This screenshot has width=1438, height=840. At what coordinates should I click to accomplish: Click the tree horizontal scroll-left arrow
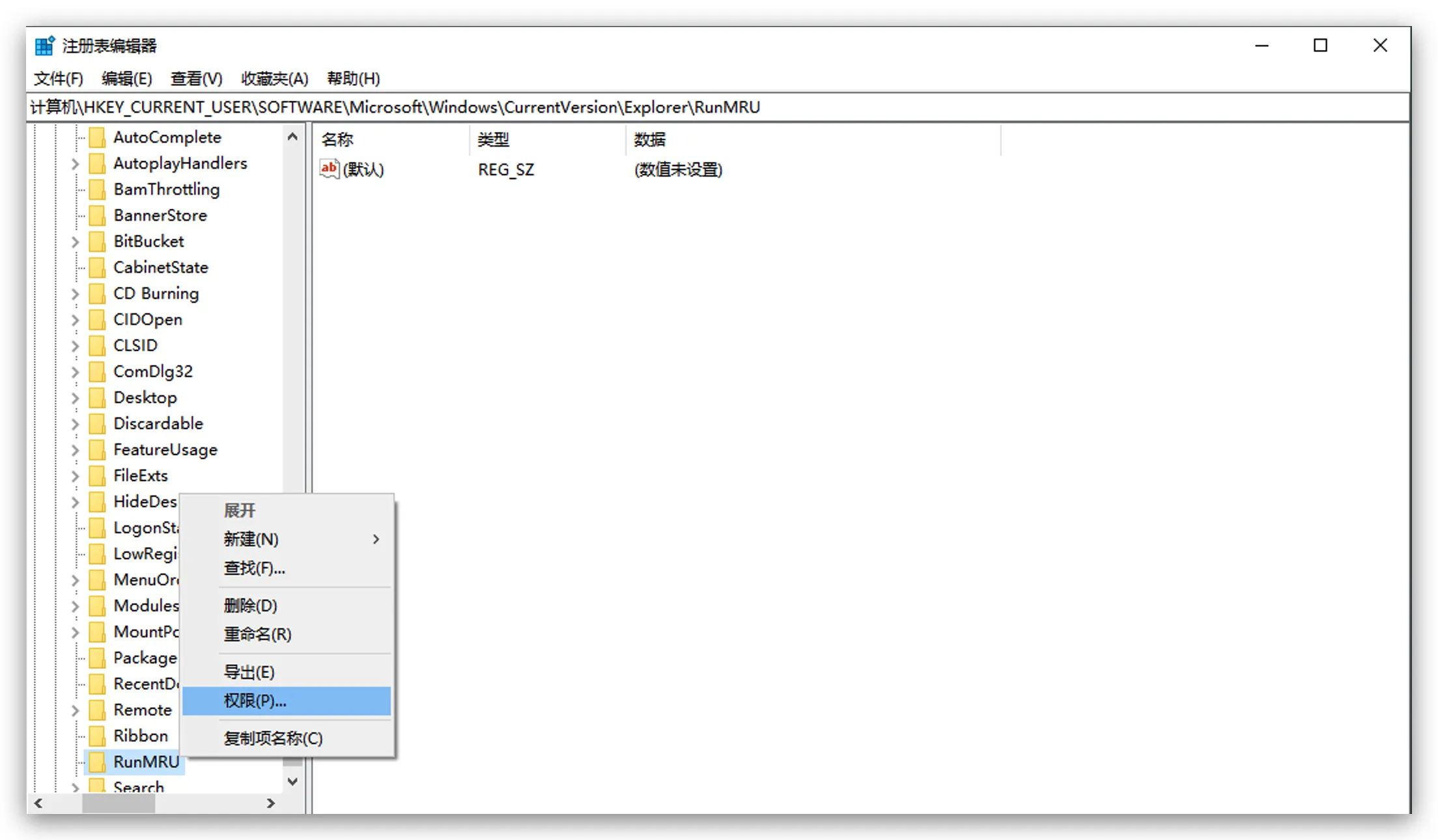[38, 804]
